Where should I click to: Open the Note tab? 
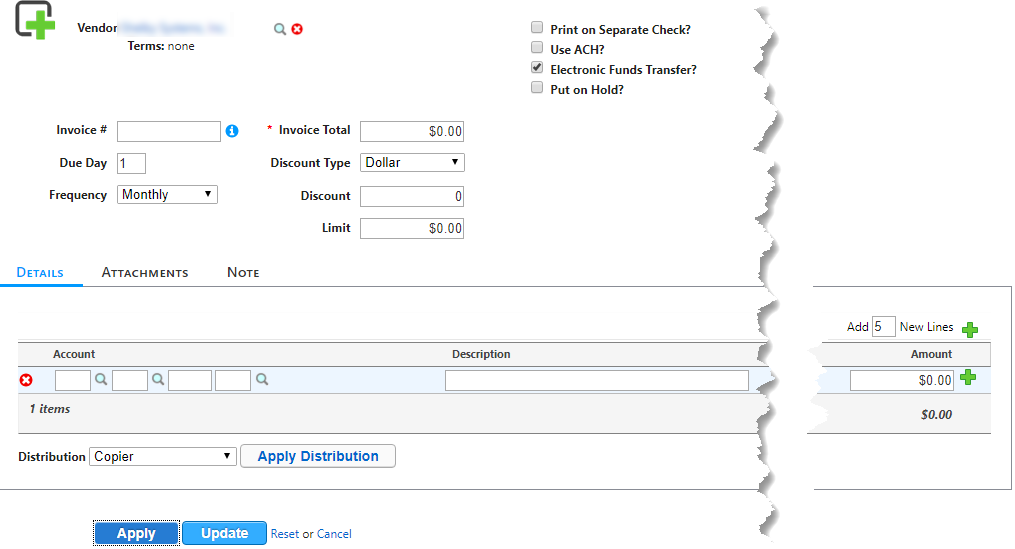coord(243,273)
